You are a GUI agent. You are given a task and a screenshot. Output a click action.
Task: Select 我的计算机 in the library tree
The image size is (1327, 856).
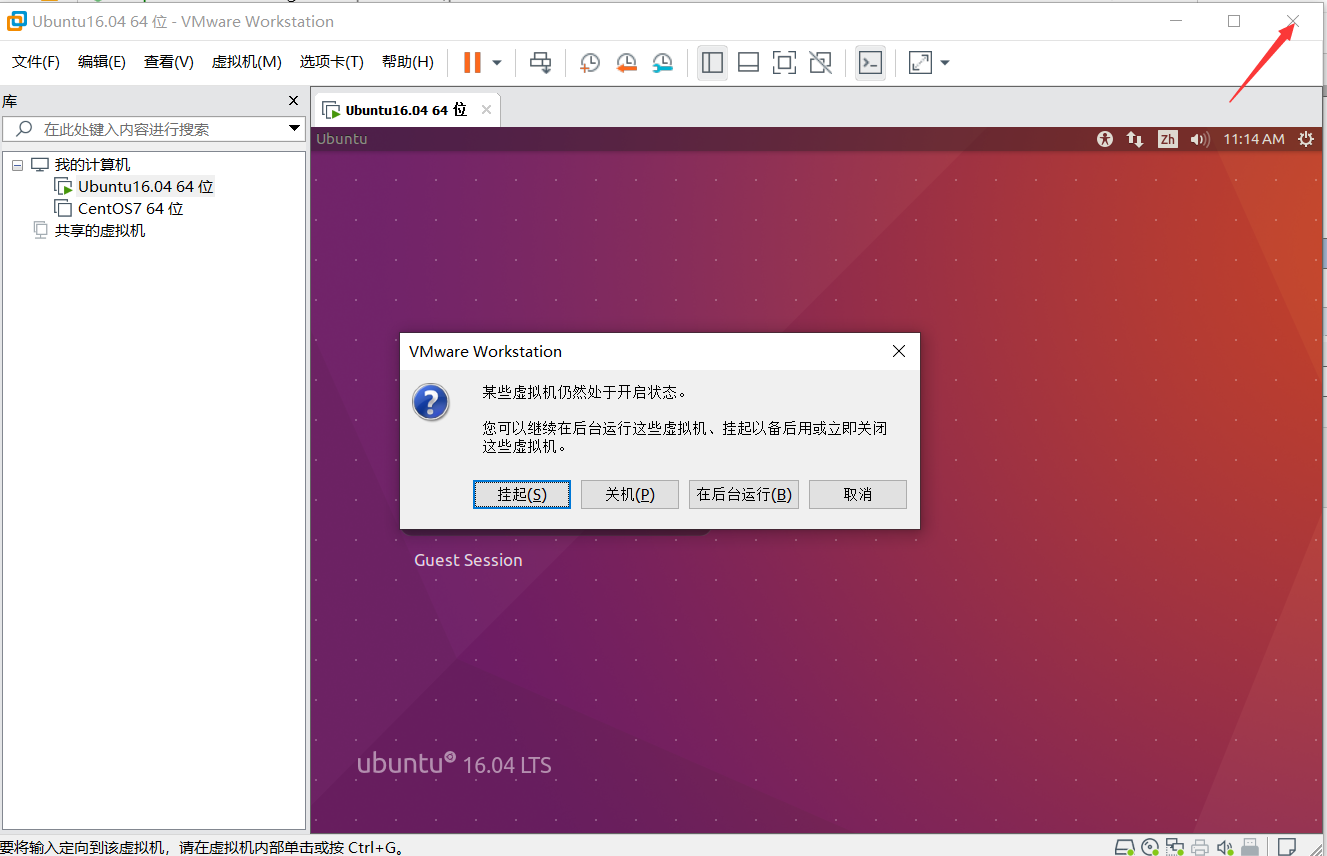[92, 165]
